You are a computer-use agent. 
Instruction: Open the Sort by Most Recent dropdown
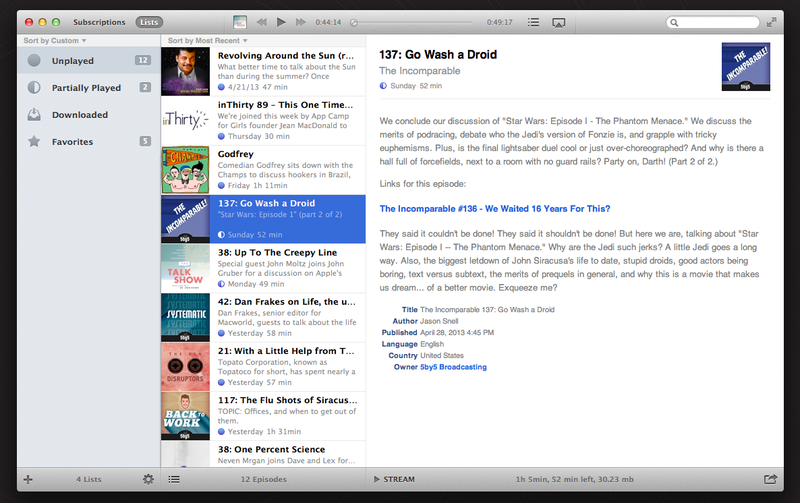(207, 41)
